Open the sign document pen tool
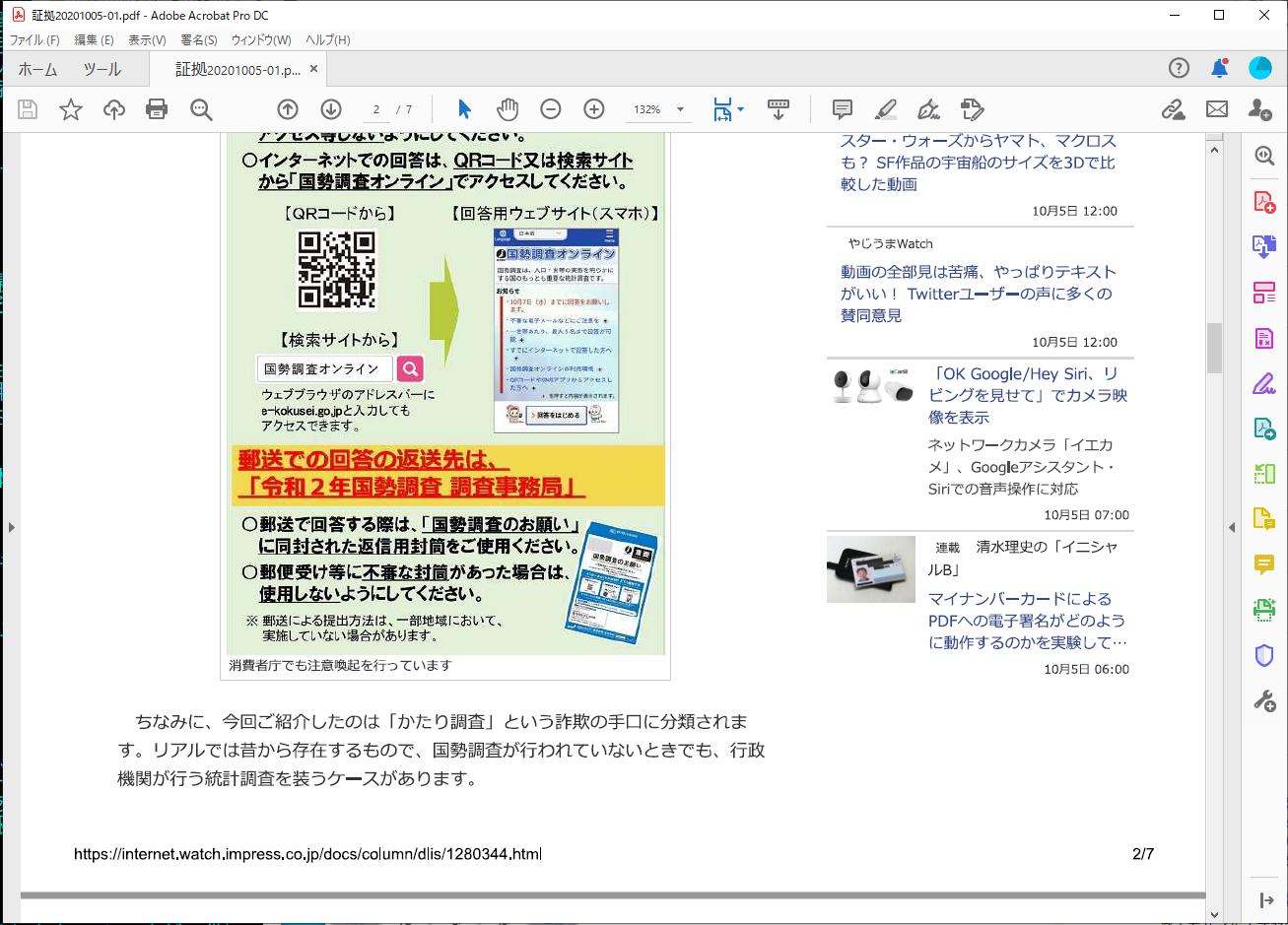 pos(928,109)
